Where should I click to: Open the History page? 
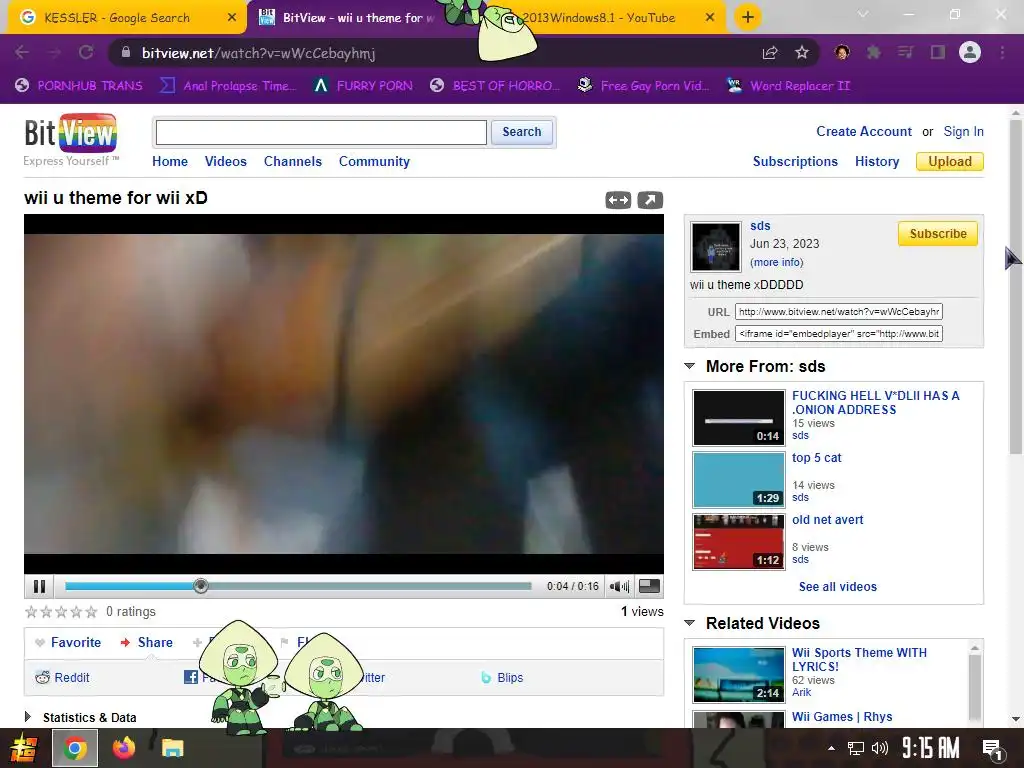(x=877, y=161)
